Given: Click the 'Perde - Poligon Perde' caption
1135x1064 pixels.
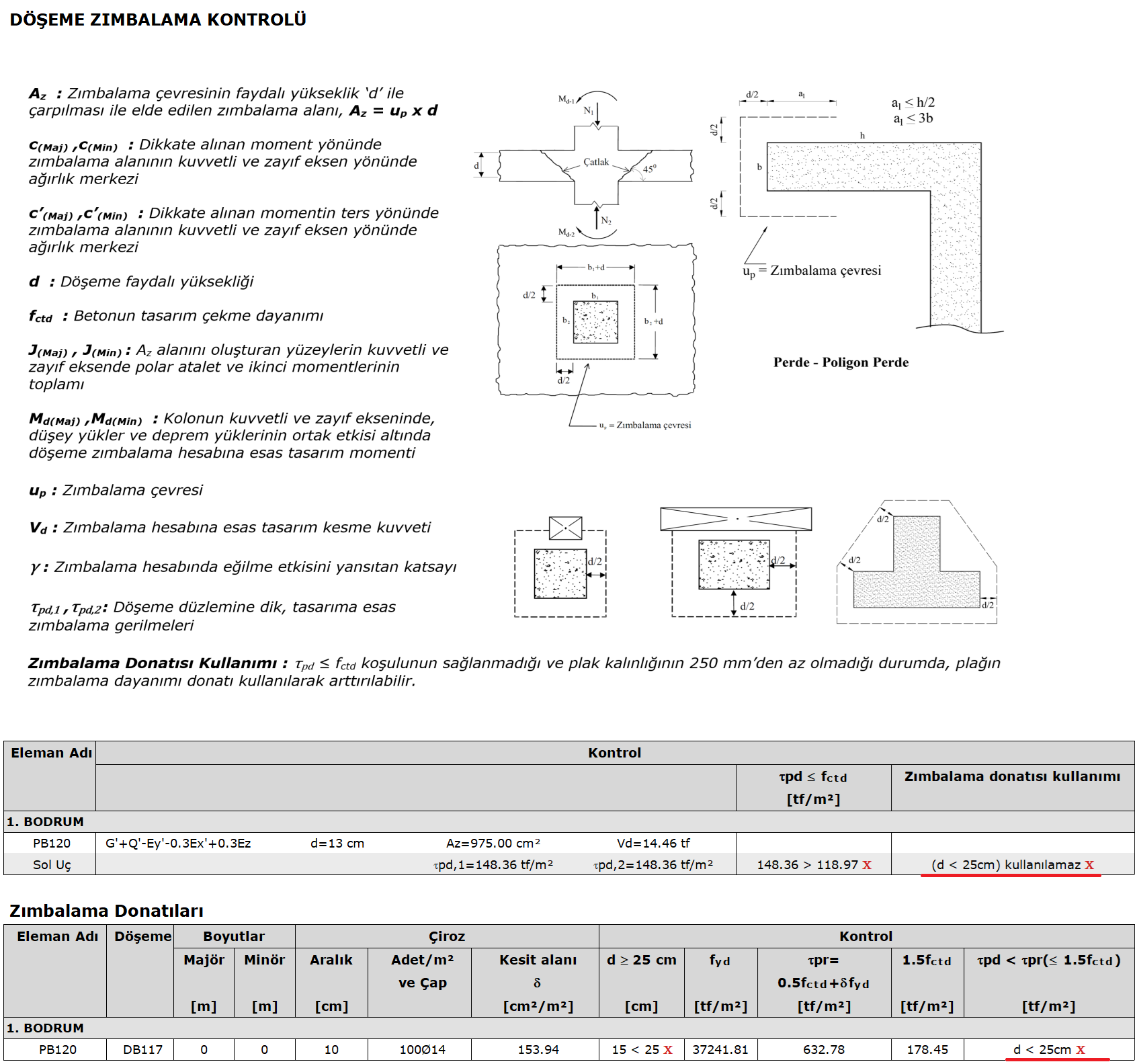Looking at the screenshot, I should click(841, 362).
